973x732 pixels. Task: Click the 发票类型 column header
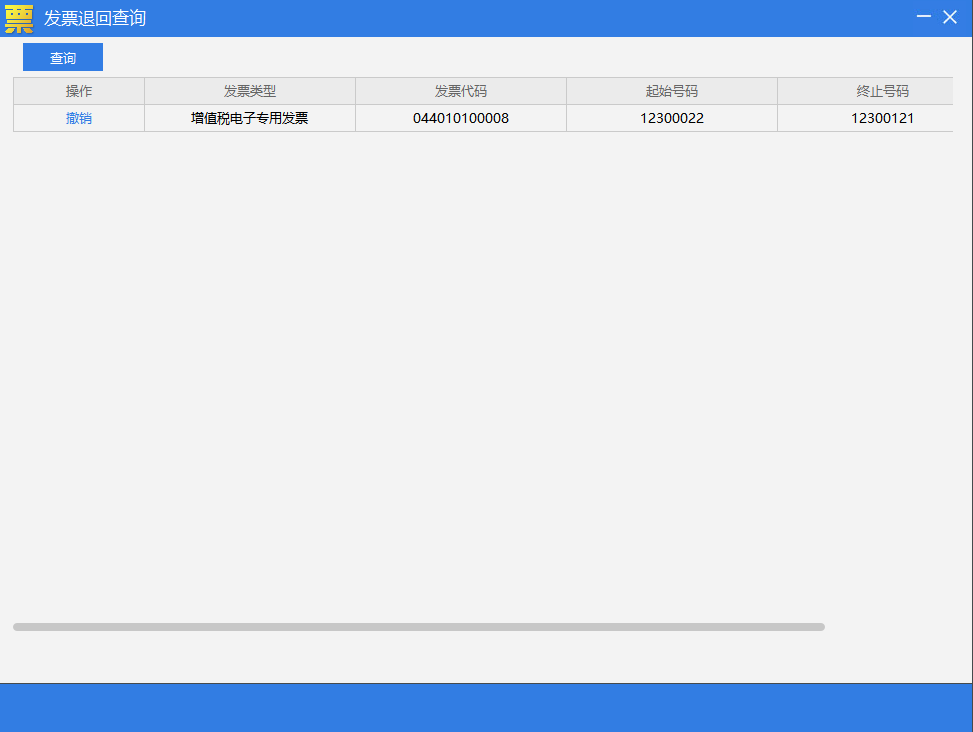(x=249, y=91)
